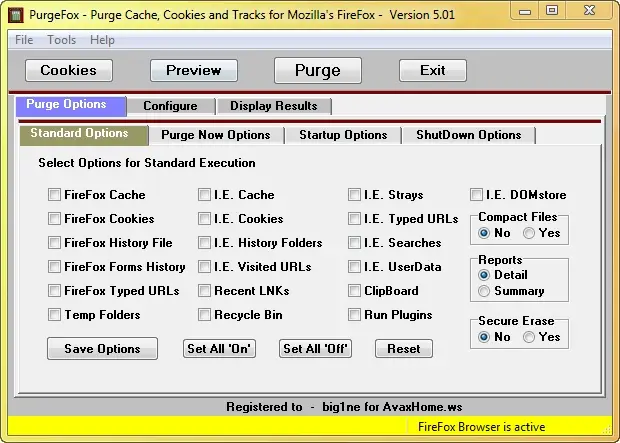
Task: Enable the I.E. Cookies checkbox
Action: pos(204,219)
